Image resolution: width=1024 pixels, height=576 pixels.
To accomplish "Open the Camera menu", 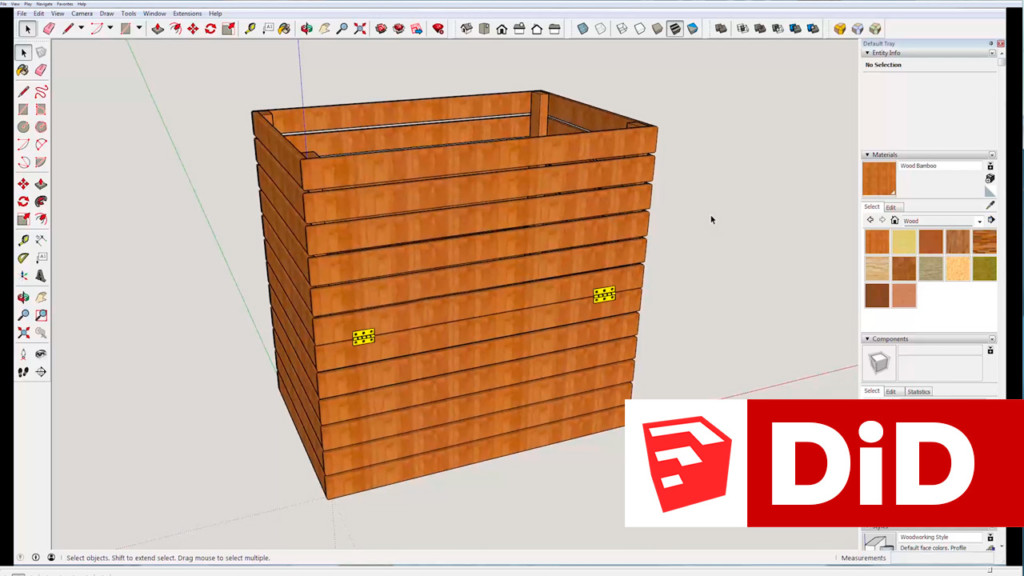I will (x=82, y=13).
